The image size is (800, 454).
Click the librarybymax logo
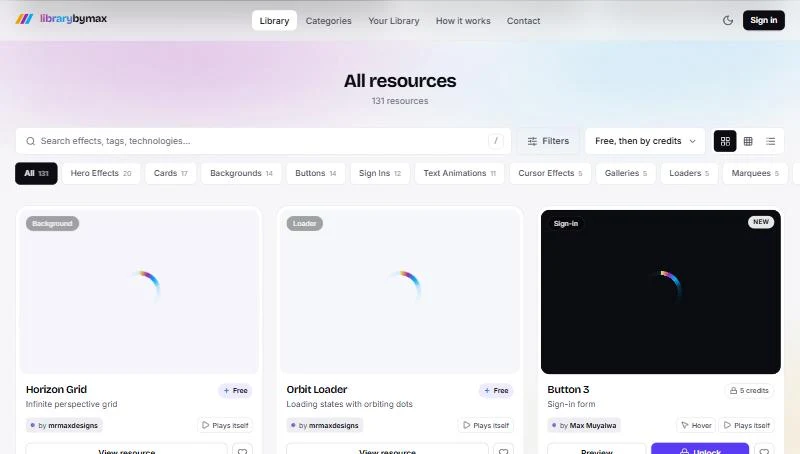coord(61,19)
